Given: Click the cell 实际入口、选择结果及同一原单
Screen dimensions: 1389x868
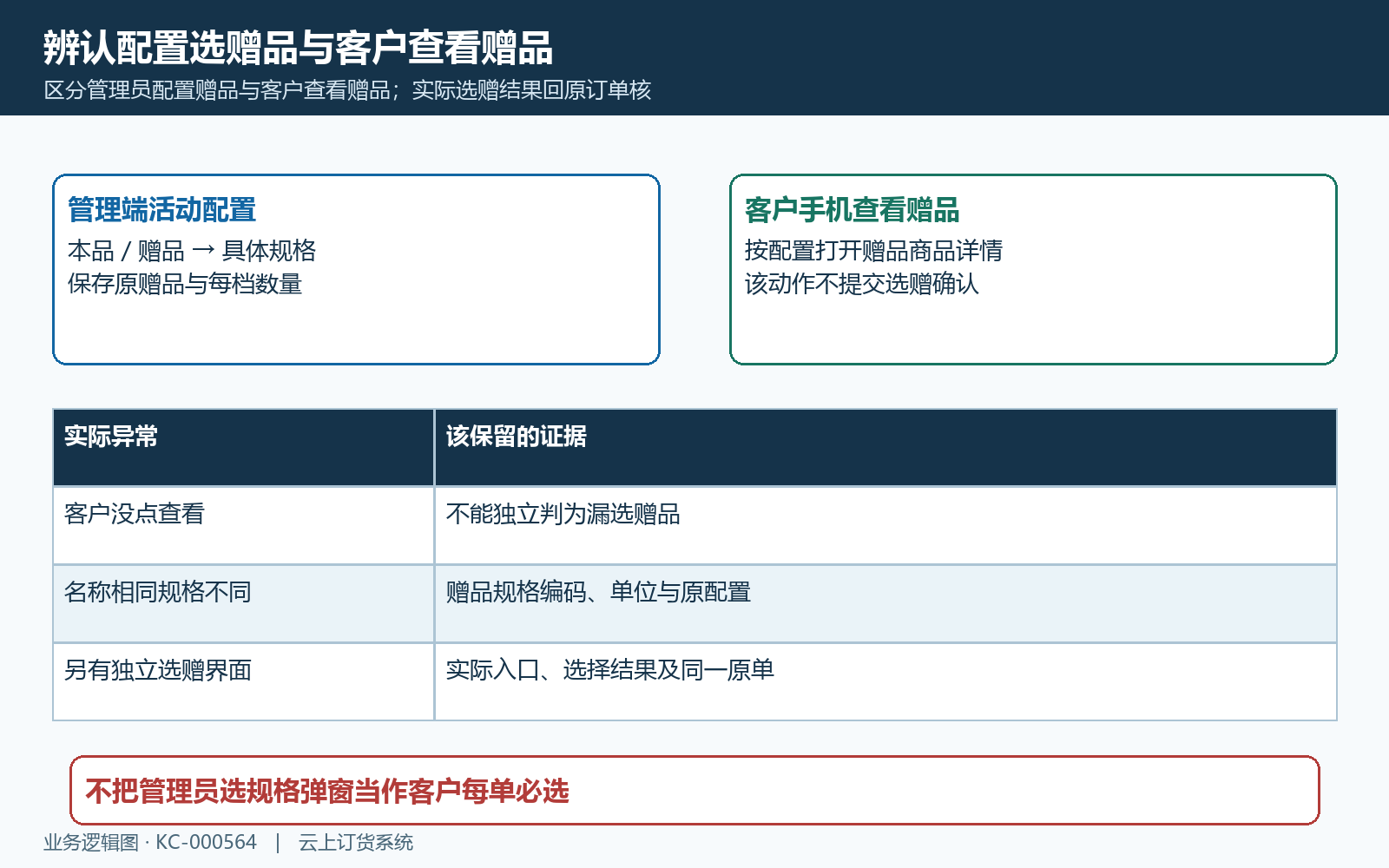Looking at the screenshot, I should pyautogui.click(x=885, y=681).
